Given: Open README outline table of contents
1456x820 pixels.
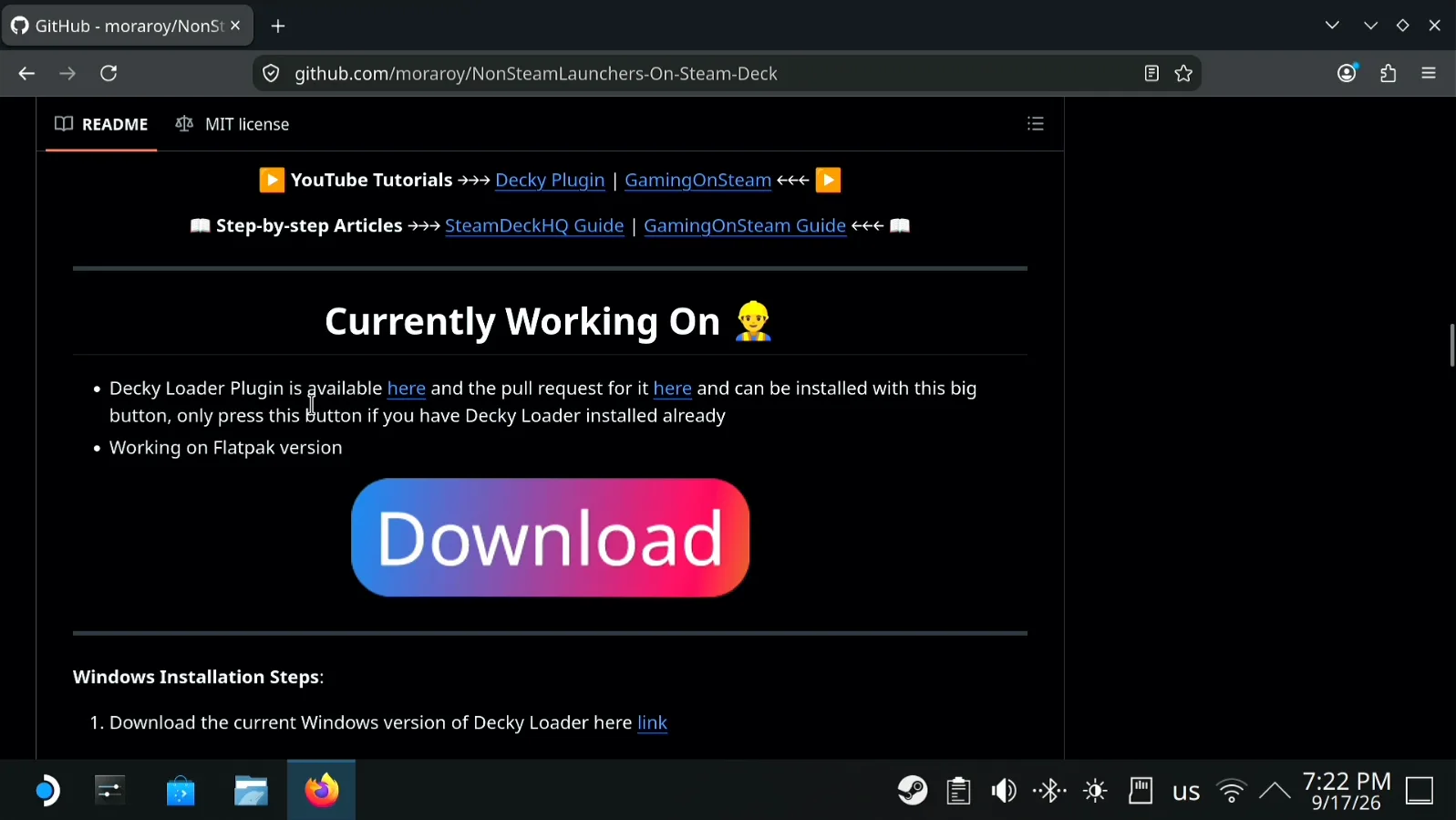Looking at the screenshot, I should click(1036, 124).
